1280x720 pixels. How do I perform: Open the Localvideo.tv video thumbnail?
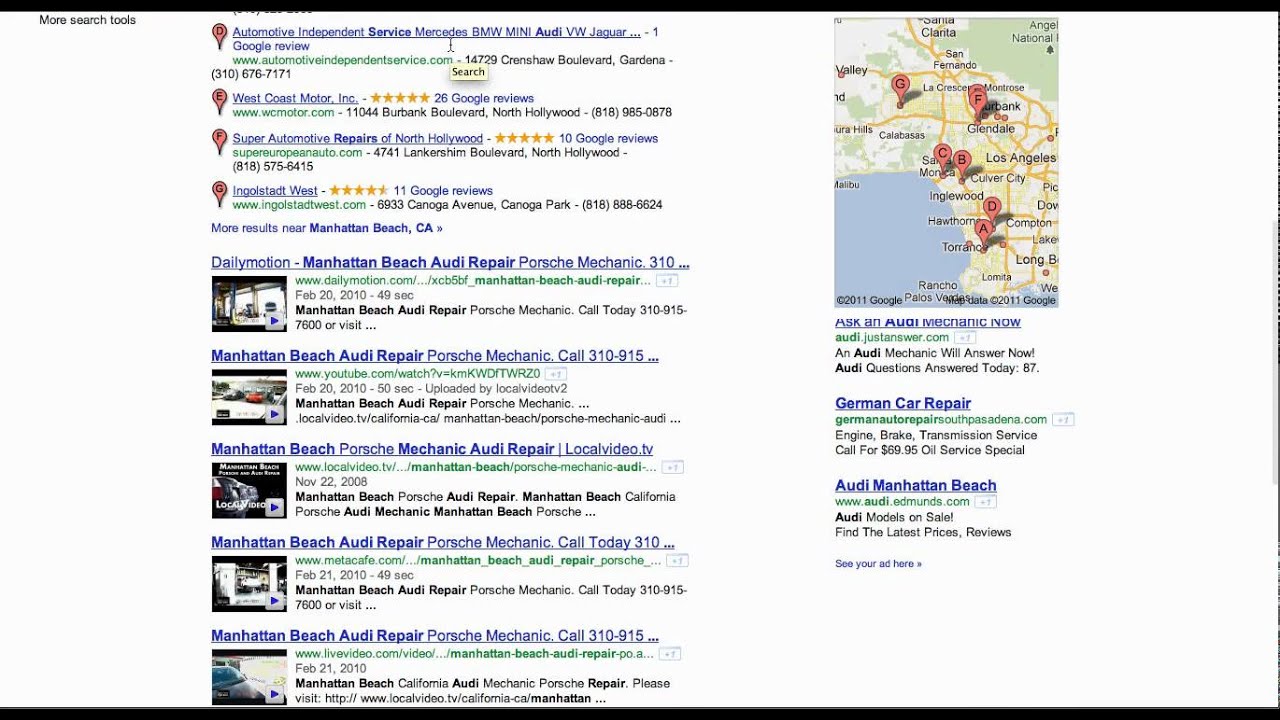[249, 490]
